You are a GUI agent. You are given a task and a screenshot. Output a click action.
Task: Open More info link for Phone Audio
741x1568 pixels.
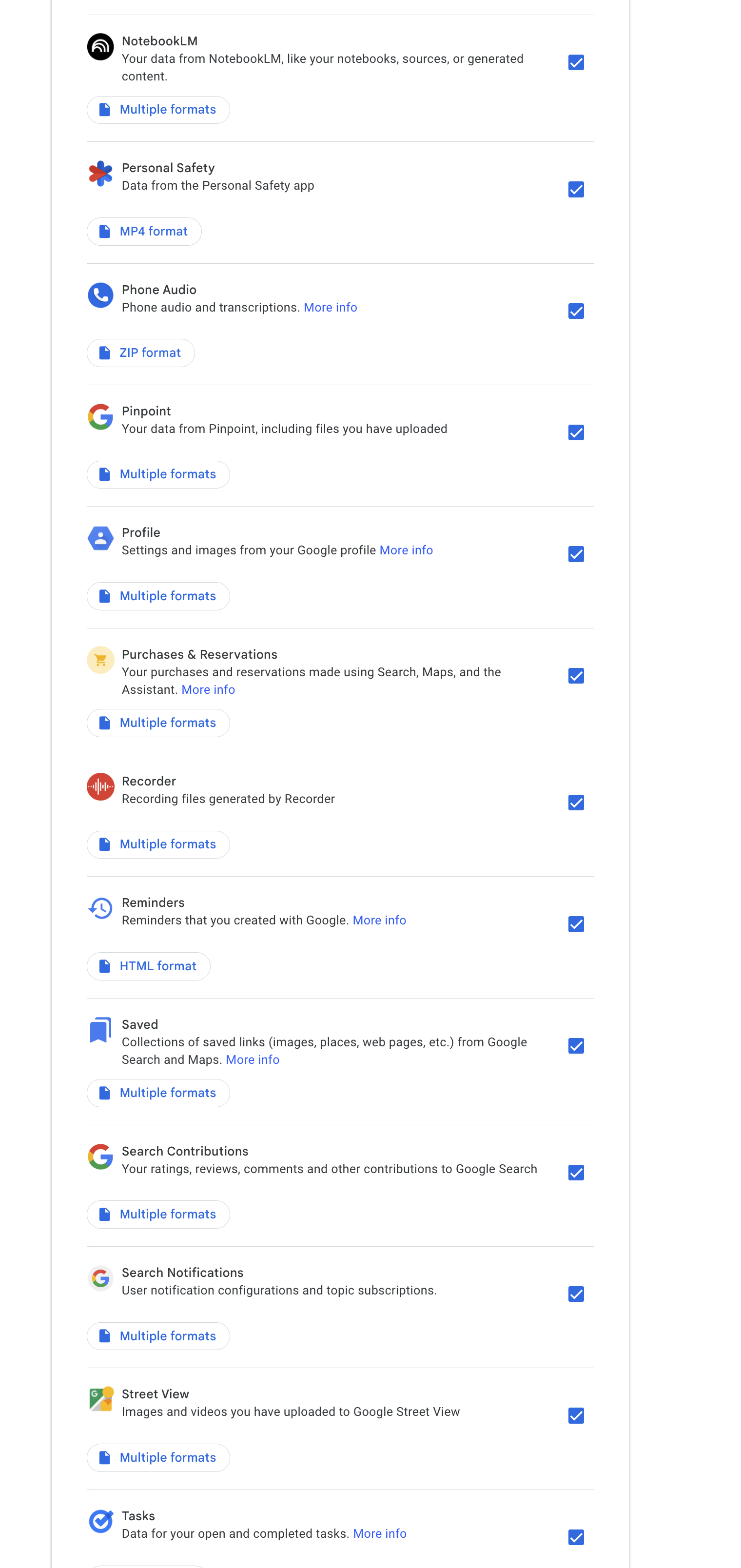point(331,307)
